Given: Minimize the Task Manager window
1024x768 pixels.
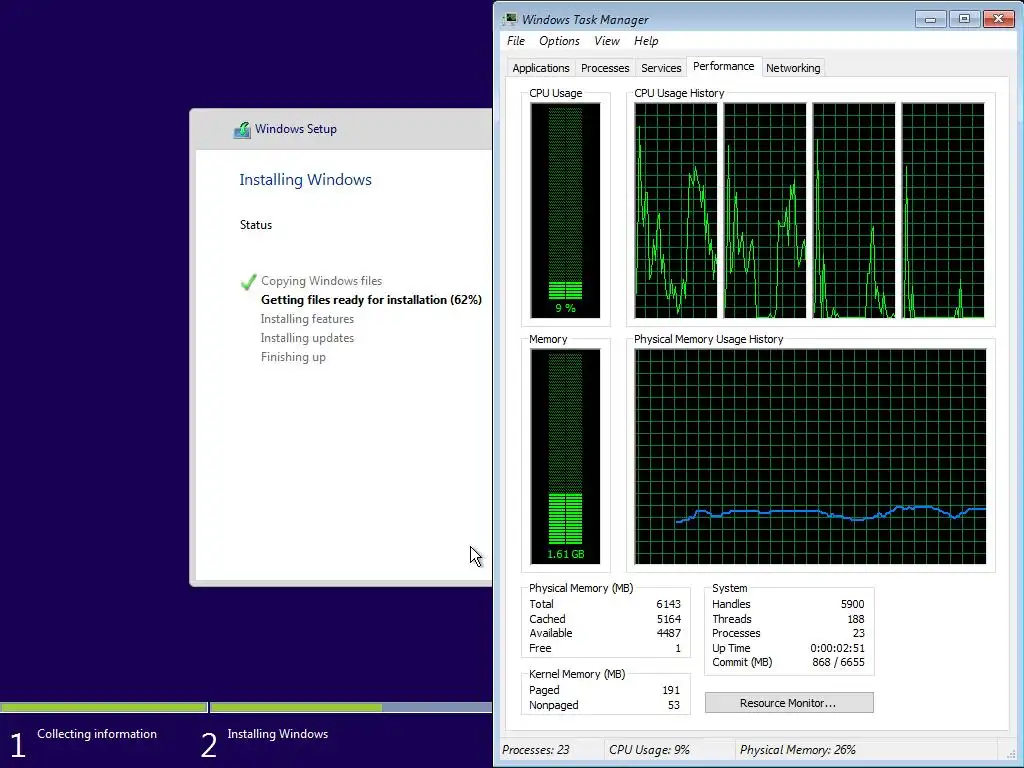Looking at the screenshot, I should point(931,19).
